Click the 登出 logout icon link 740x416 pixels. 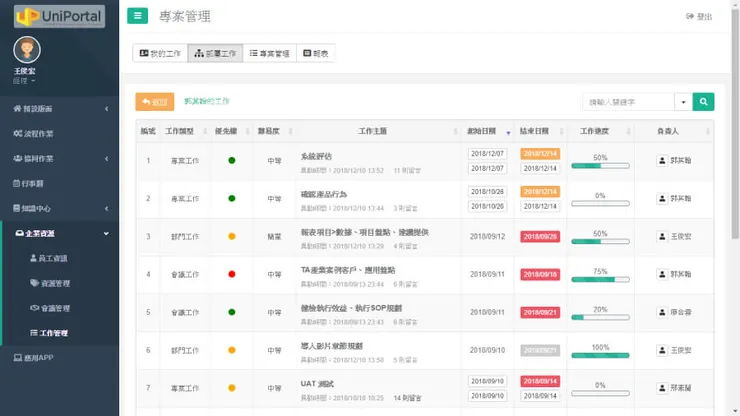click(699, 17)
